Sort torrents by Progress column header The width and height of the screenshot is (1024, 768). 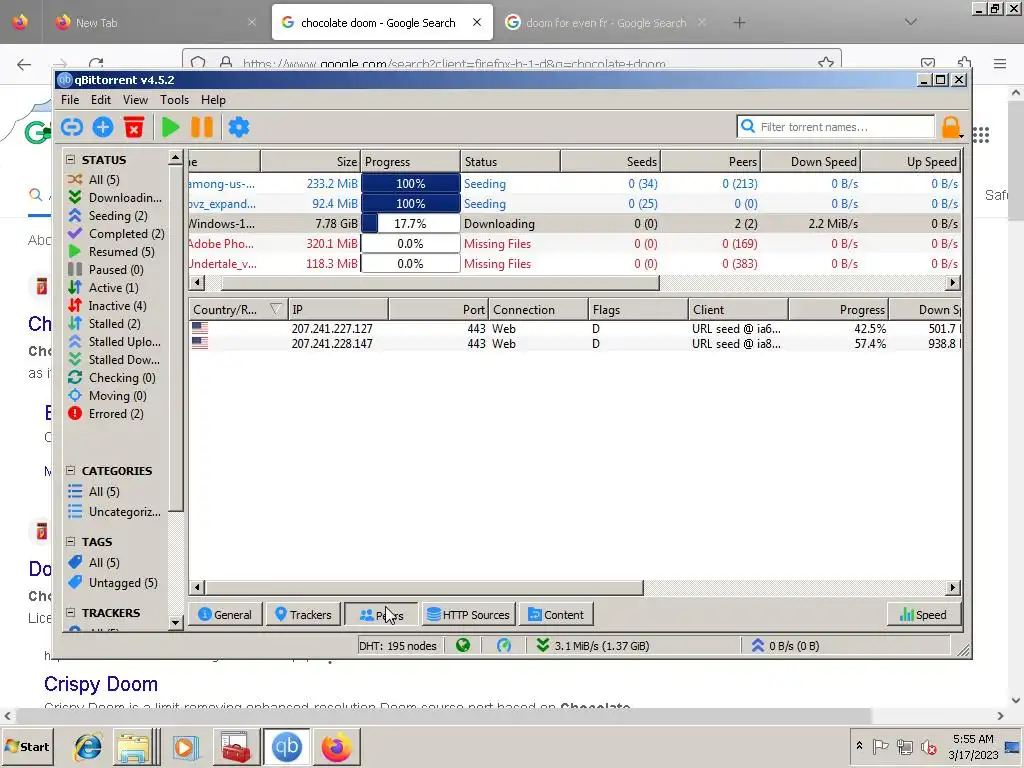tap(410, 161)
